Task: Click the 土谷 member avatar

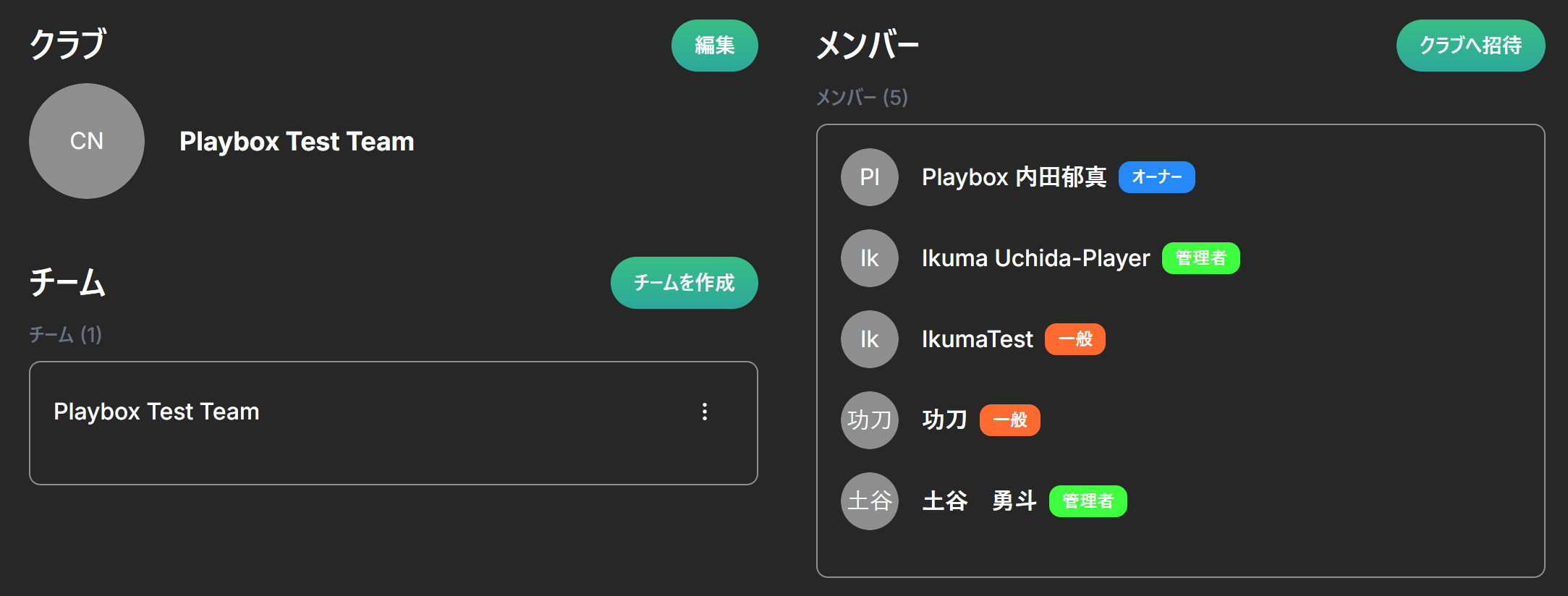Action: [x=869, y=501]
